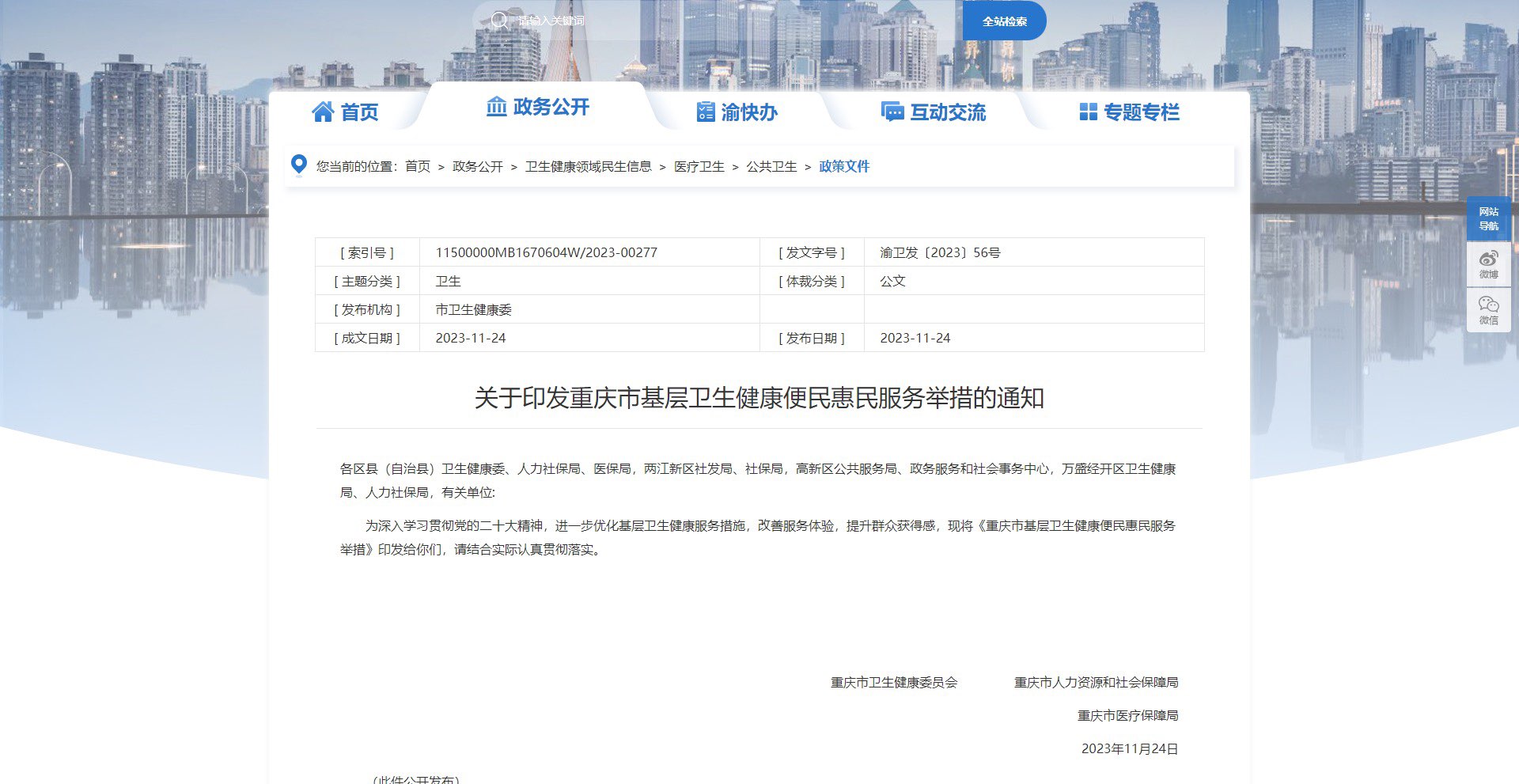
Task: Switch to the 互动交流 tab
Action: pos(934,112)
